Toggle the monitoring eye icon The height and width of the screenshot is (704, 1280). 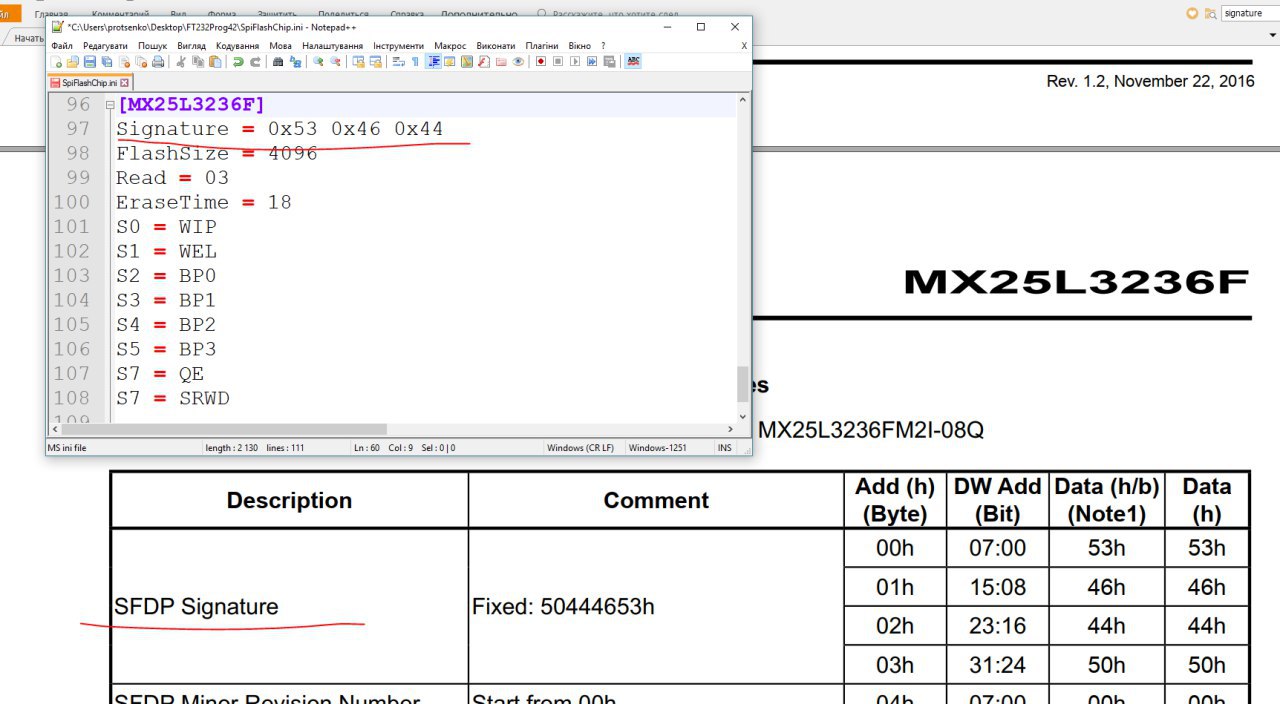(518, 62)
